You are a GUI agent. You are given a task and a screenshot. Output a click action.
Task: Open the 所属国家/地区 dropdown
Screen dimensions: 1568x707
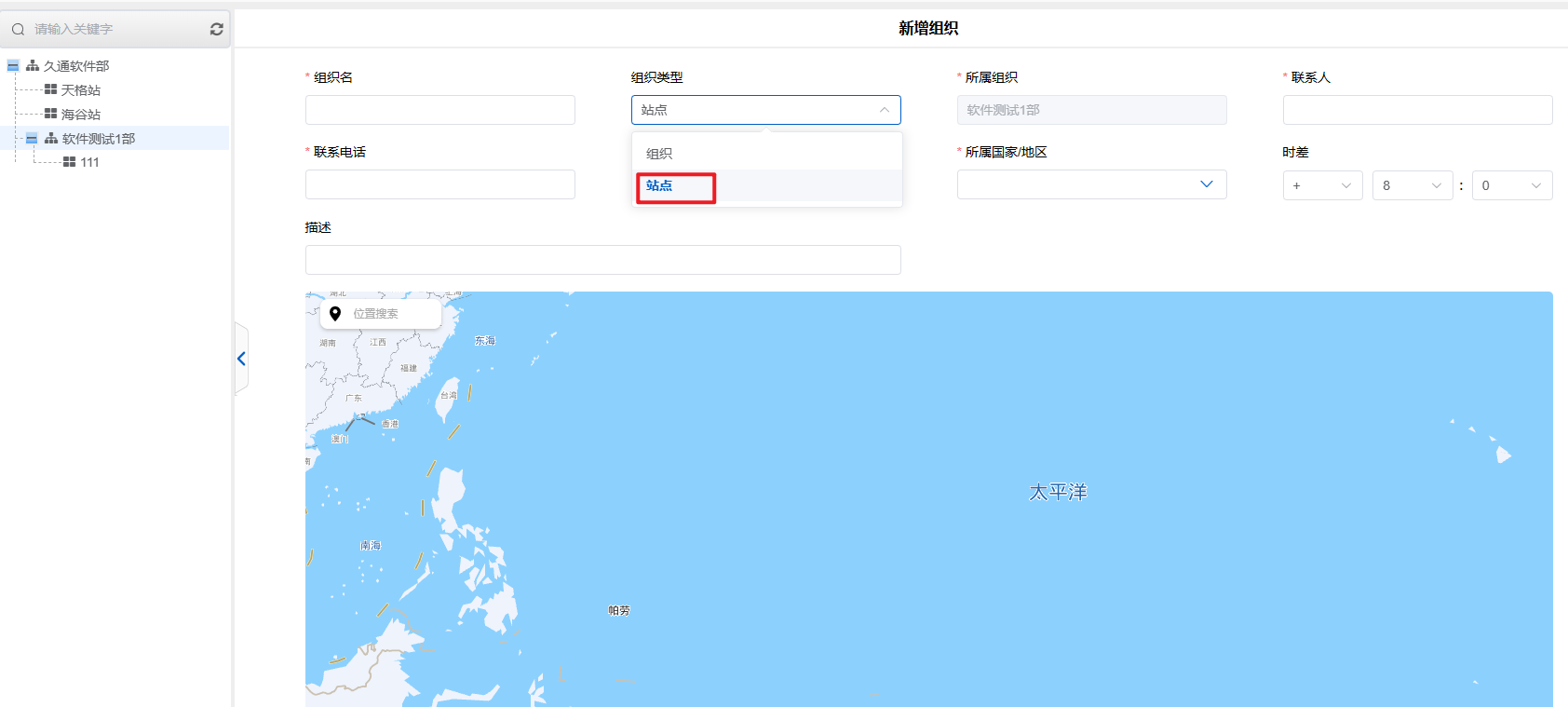[1091, 184]
